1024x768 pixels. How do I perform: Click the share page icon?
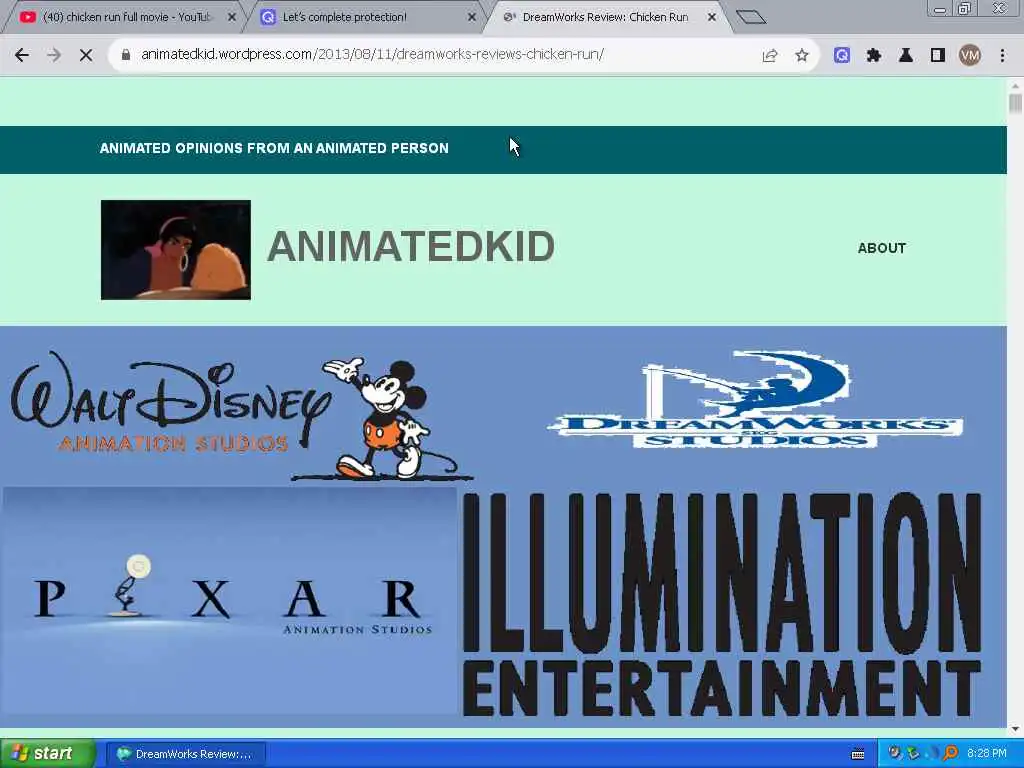coord(770,56)
